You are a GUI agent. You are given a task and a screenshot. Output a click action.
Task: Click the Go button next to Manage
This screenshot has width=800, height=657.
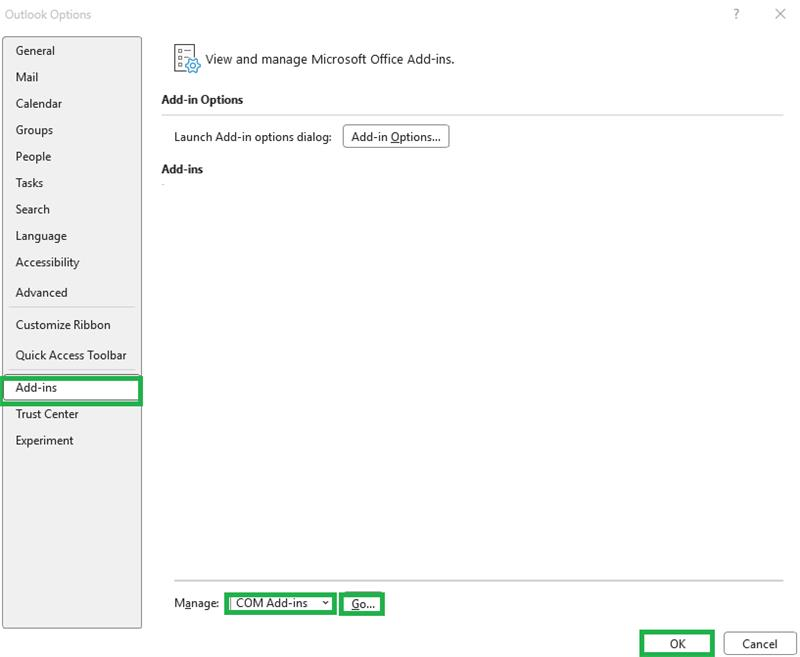tap(362, 604)
